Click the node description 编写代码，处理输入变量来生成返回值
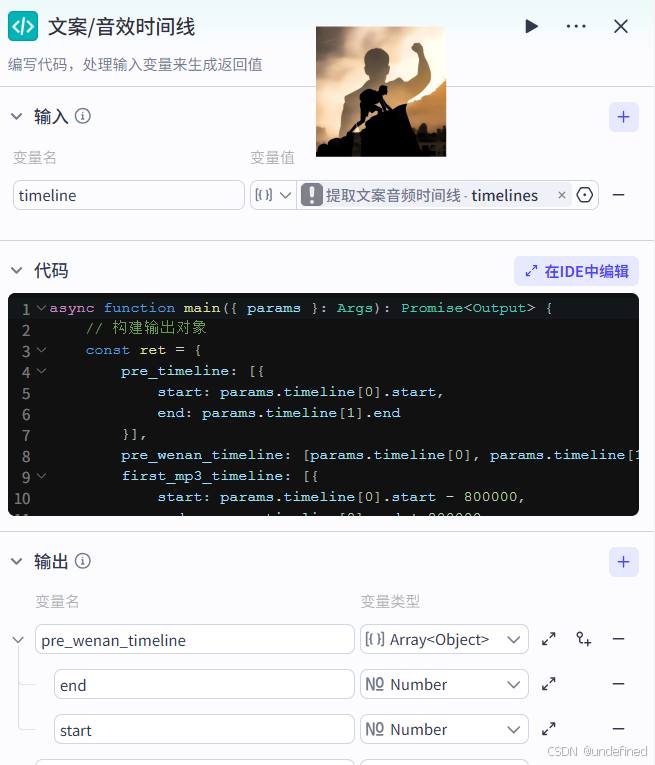 pyautogui.click(x=135, y=64)
